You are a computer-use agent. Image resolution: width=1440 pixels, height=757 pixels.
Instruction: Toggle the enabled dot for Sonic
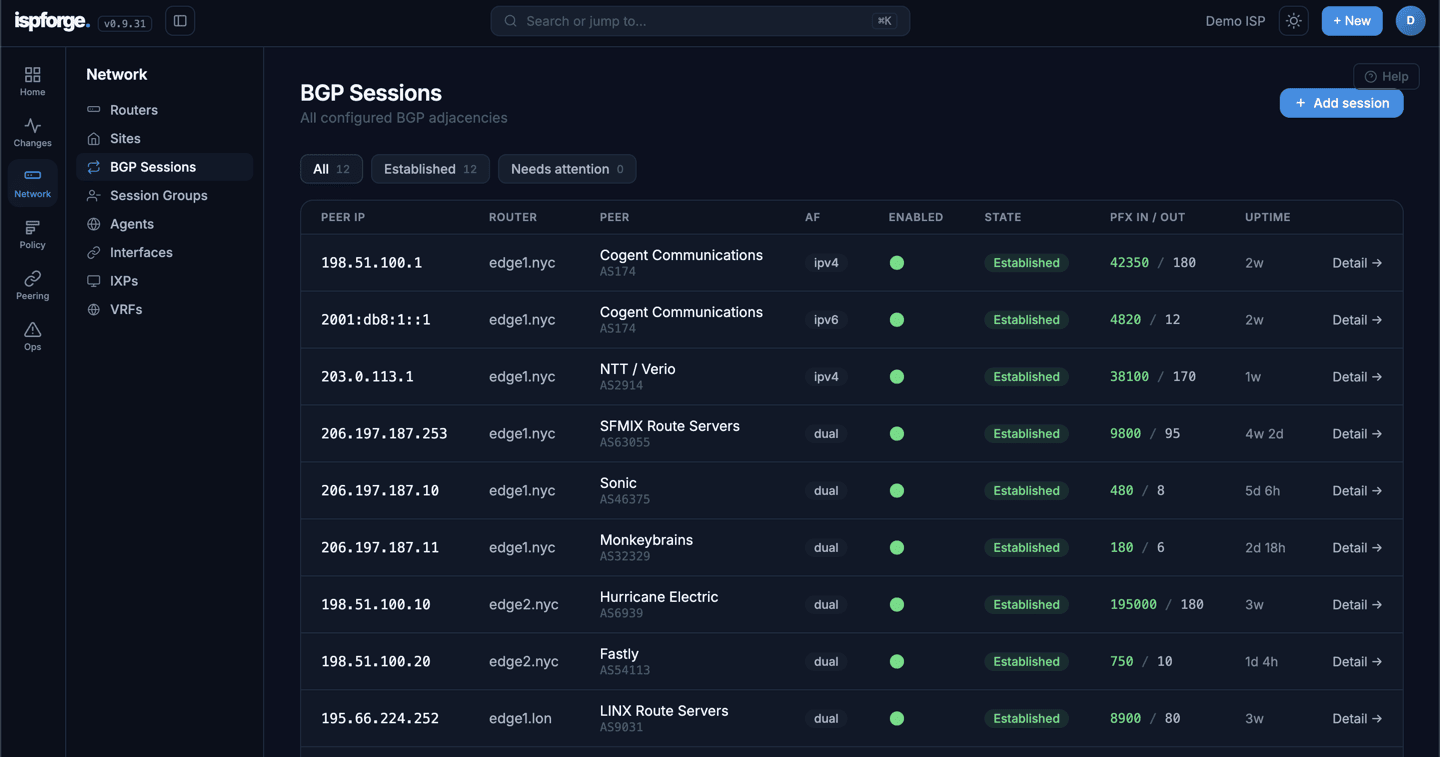coord(897,491)
